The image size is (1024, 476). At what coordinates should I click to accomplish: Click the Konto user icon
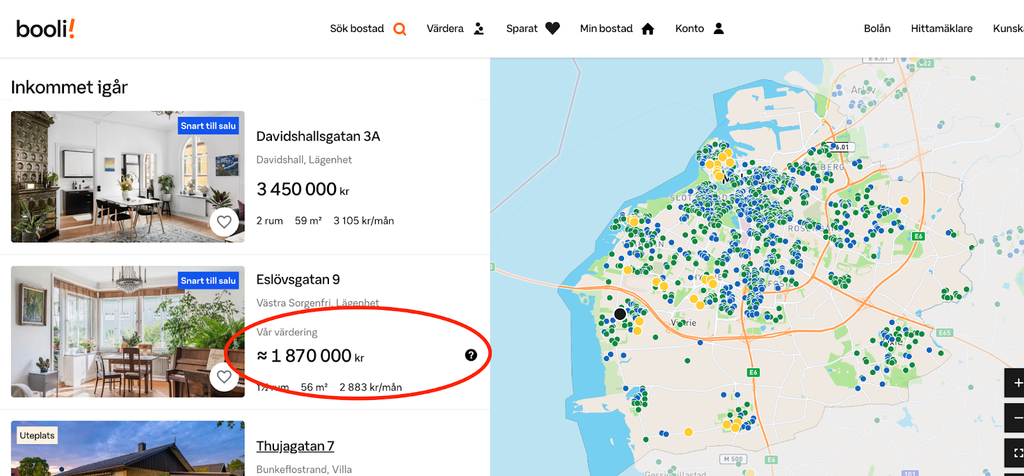[718, 29]
